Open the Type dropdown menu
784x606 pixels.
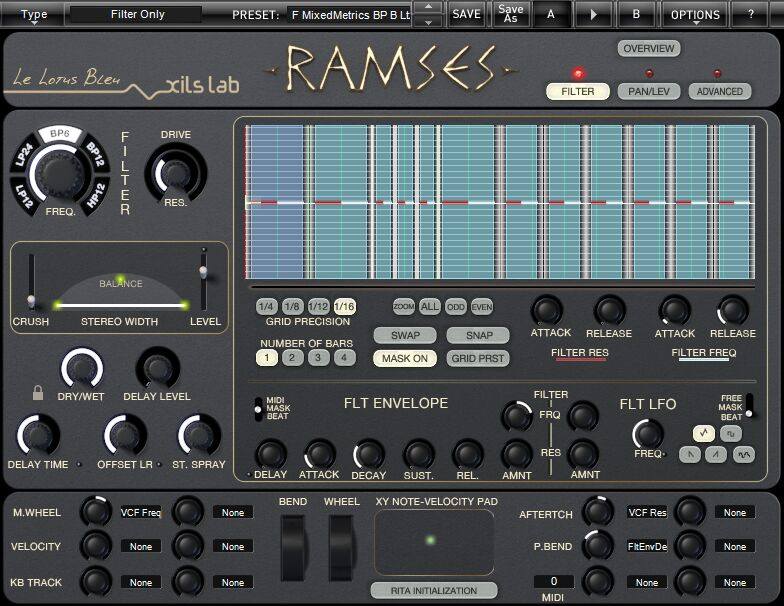click(34, 14)
